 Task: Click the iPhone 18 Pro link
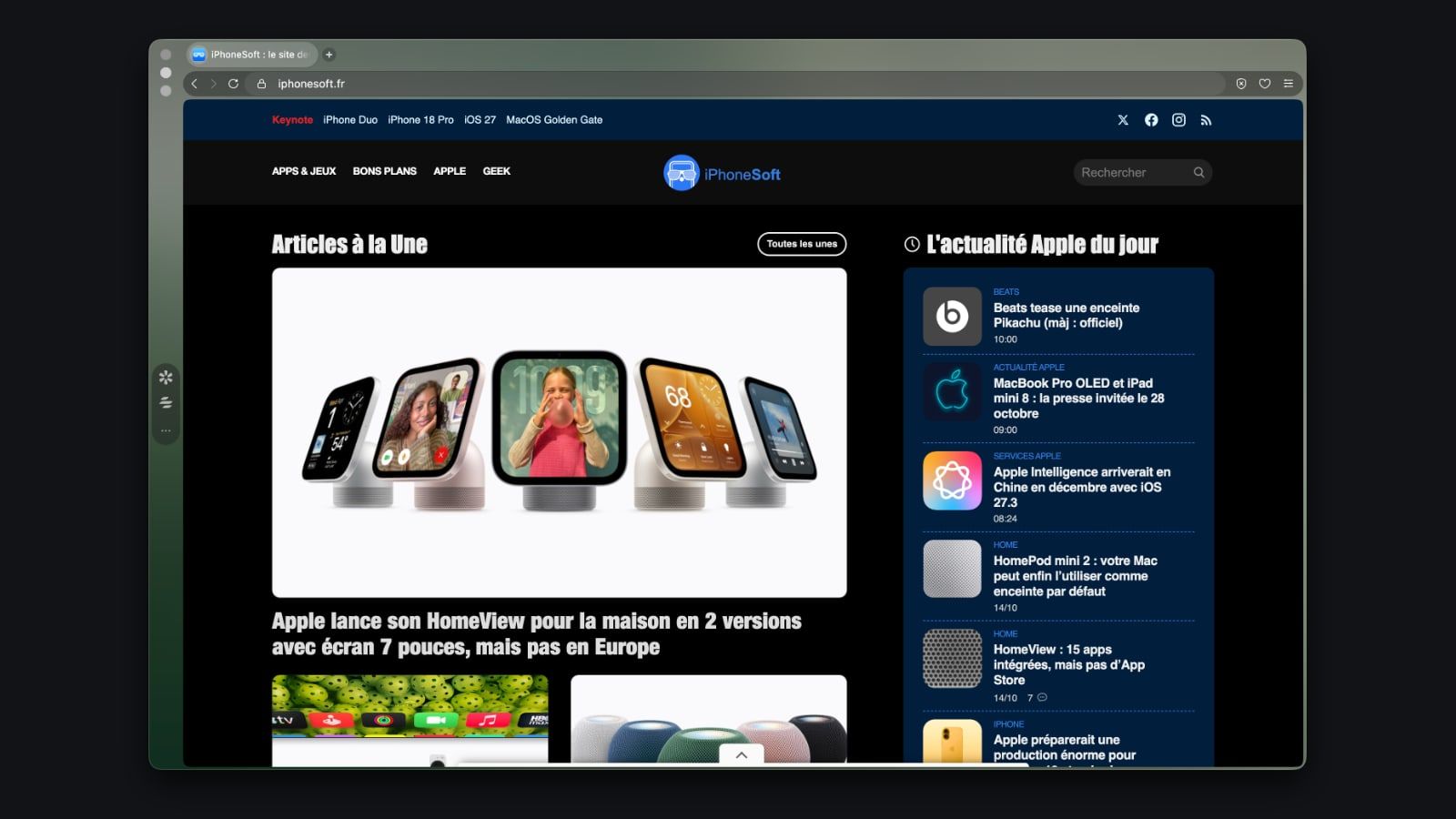point(420,120)
